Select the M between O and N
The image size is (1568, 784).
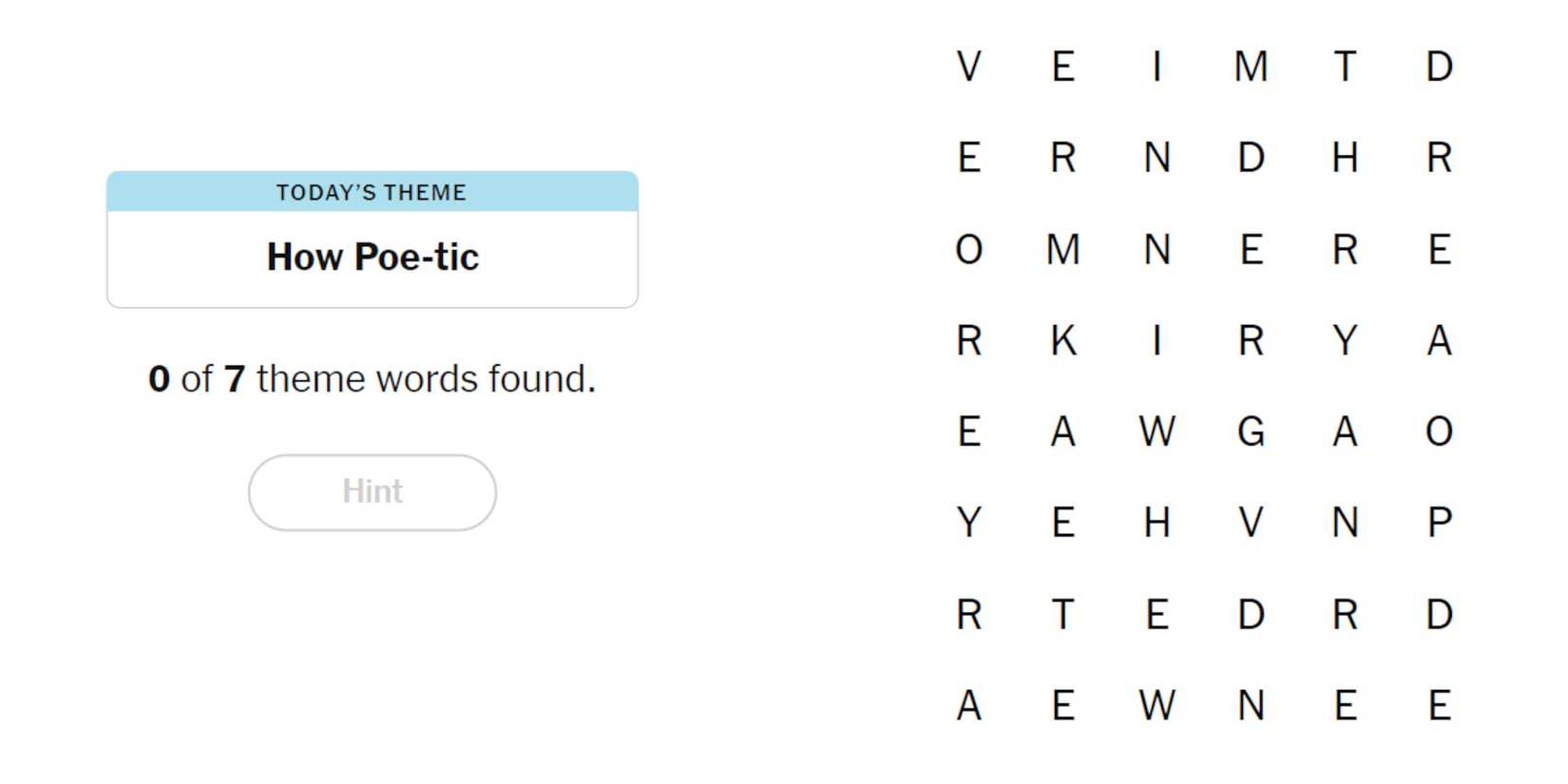point(1062,250)
